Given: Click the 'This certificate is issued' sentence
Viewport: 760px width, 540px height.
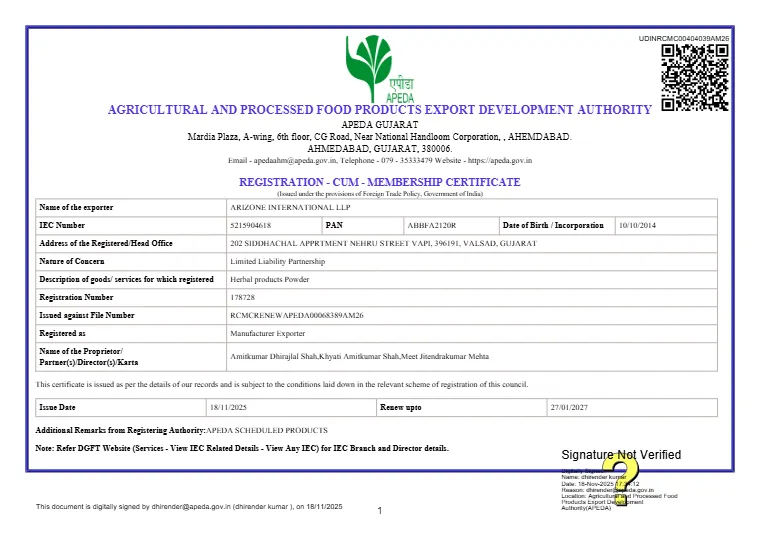Looking at the screenshot, I should coord(282,384).
